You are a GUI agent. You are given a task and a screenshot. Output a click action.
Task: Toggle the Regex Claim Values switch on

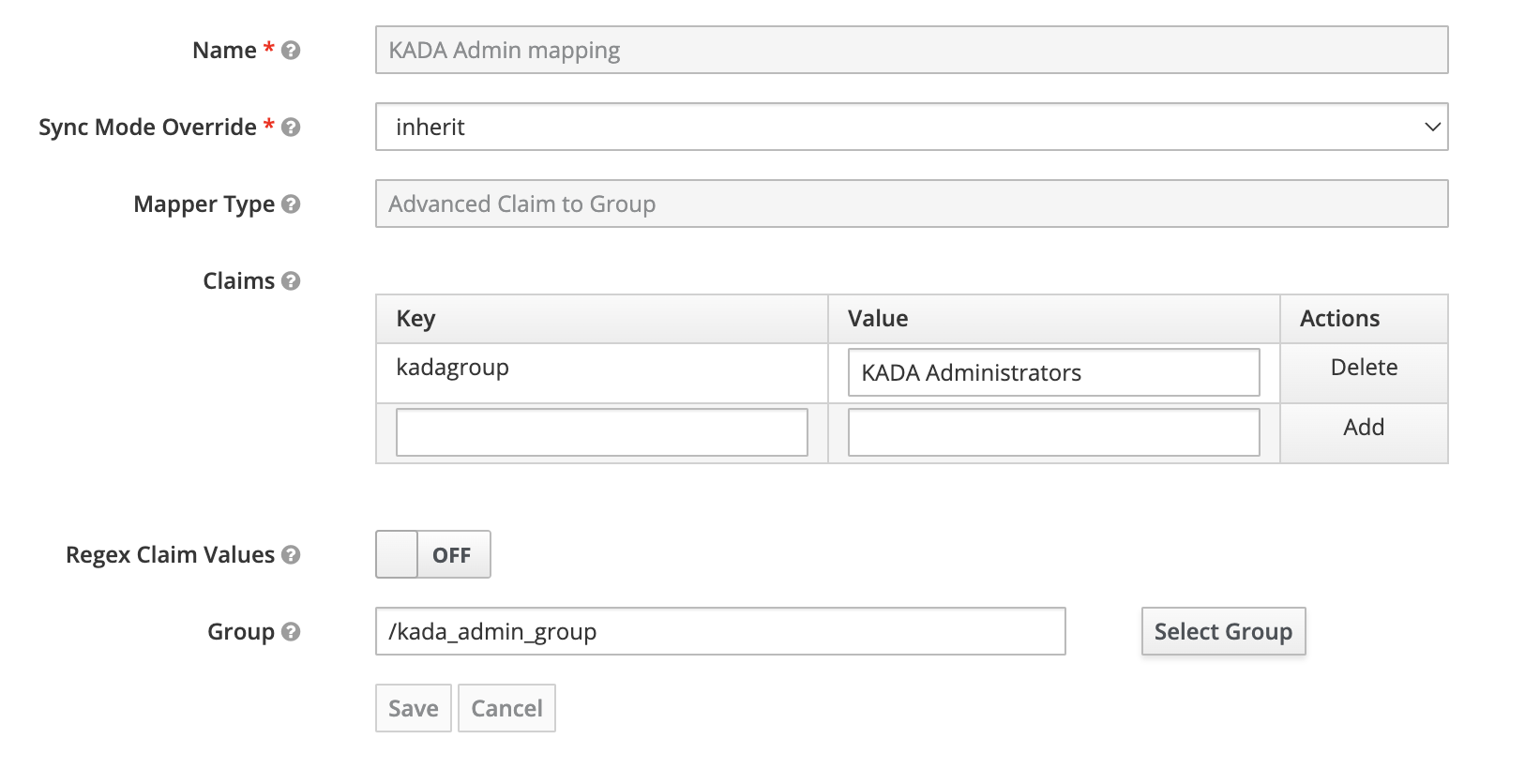[432, 555]
